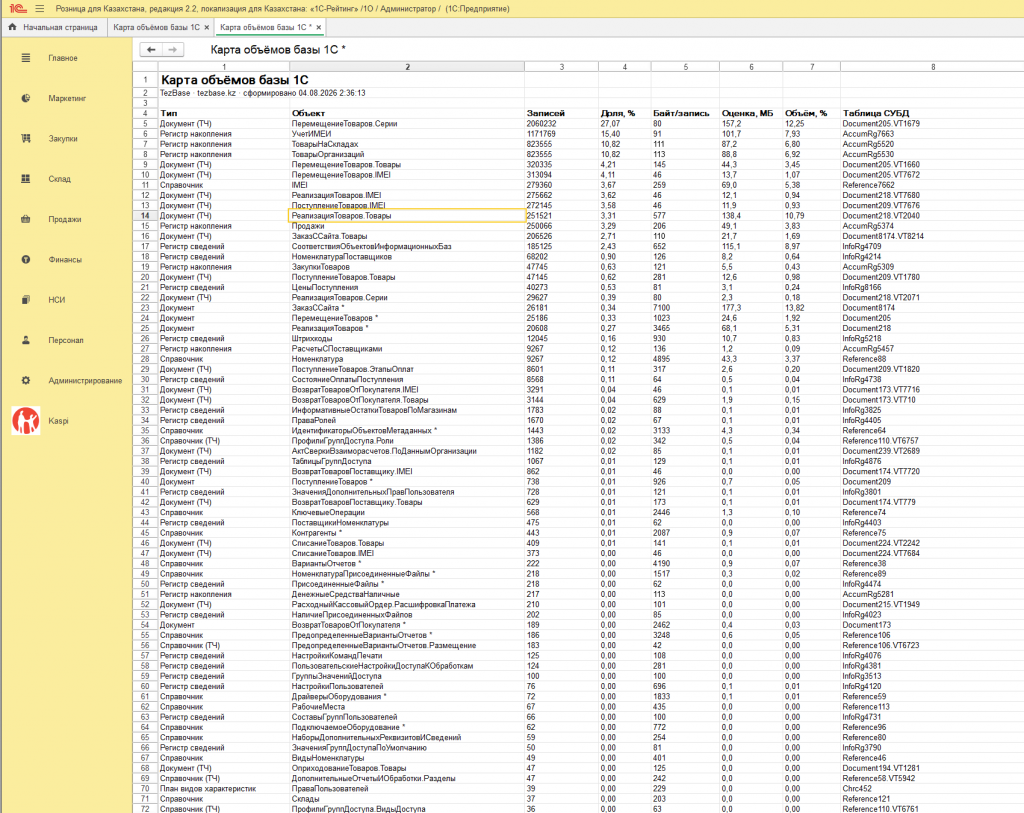Select the title cell Карта объёмов базы 1С

(234, 80)
